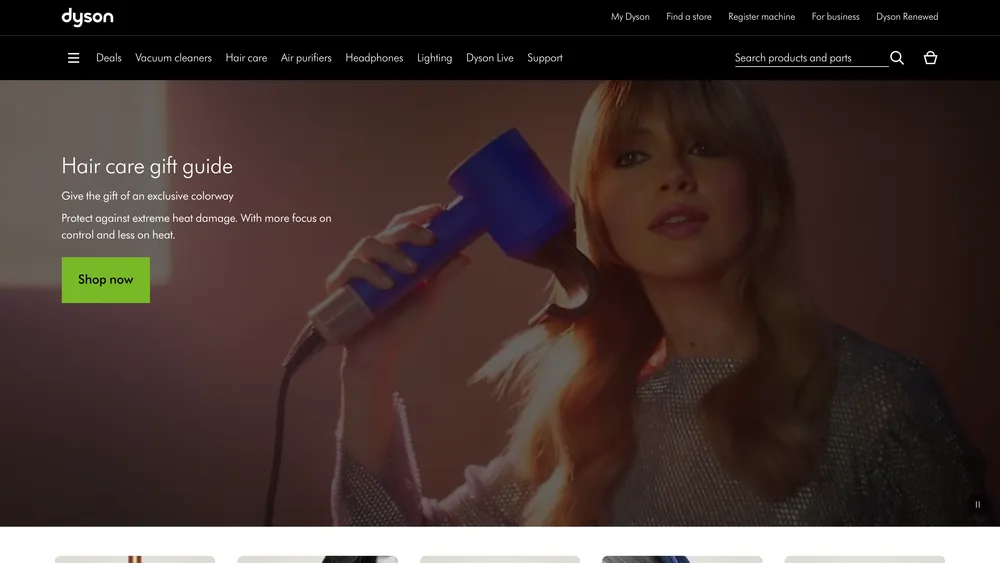Open Air purifiers menu
The height and width of the screenshot is (563, 1000).
click(306, 58)
